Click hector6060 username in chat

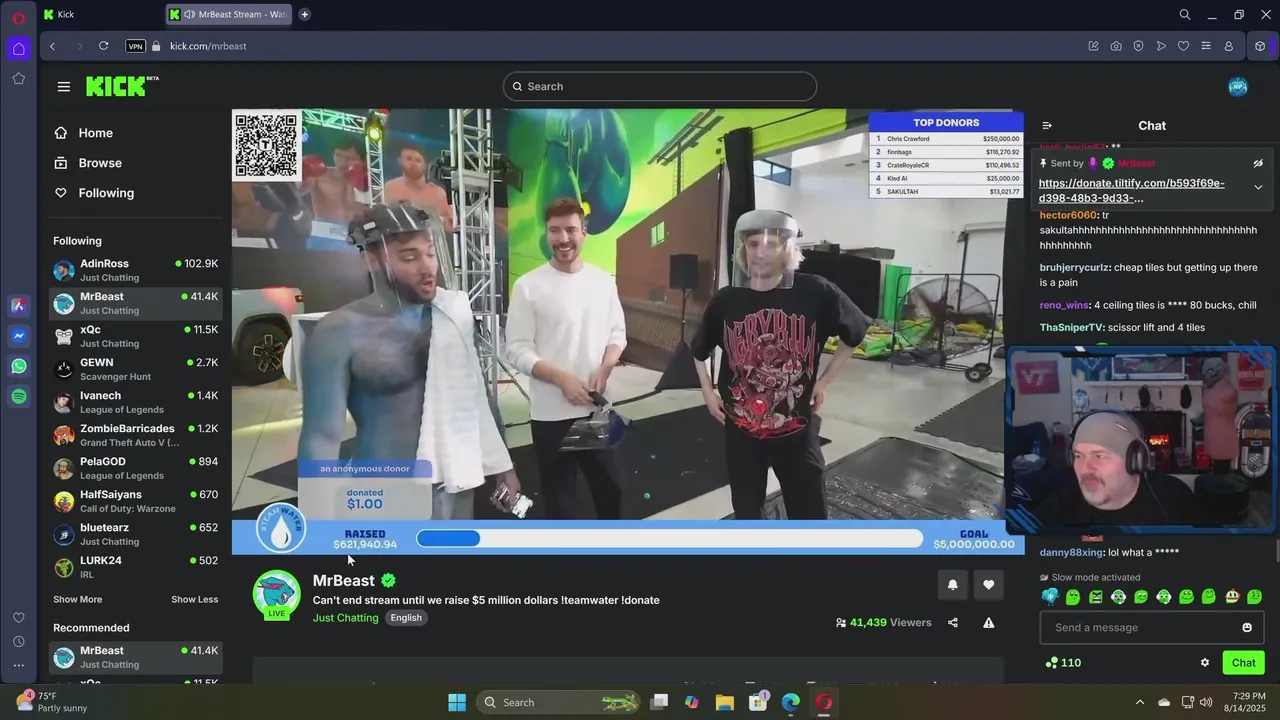point(1067,215)
